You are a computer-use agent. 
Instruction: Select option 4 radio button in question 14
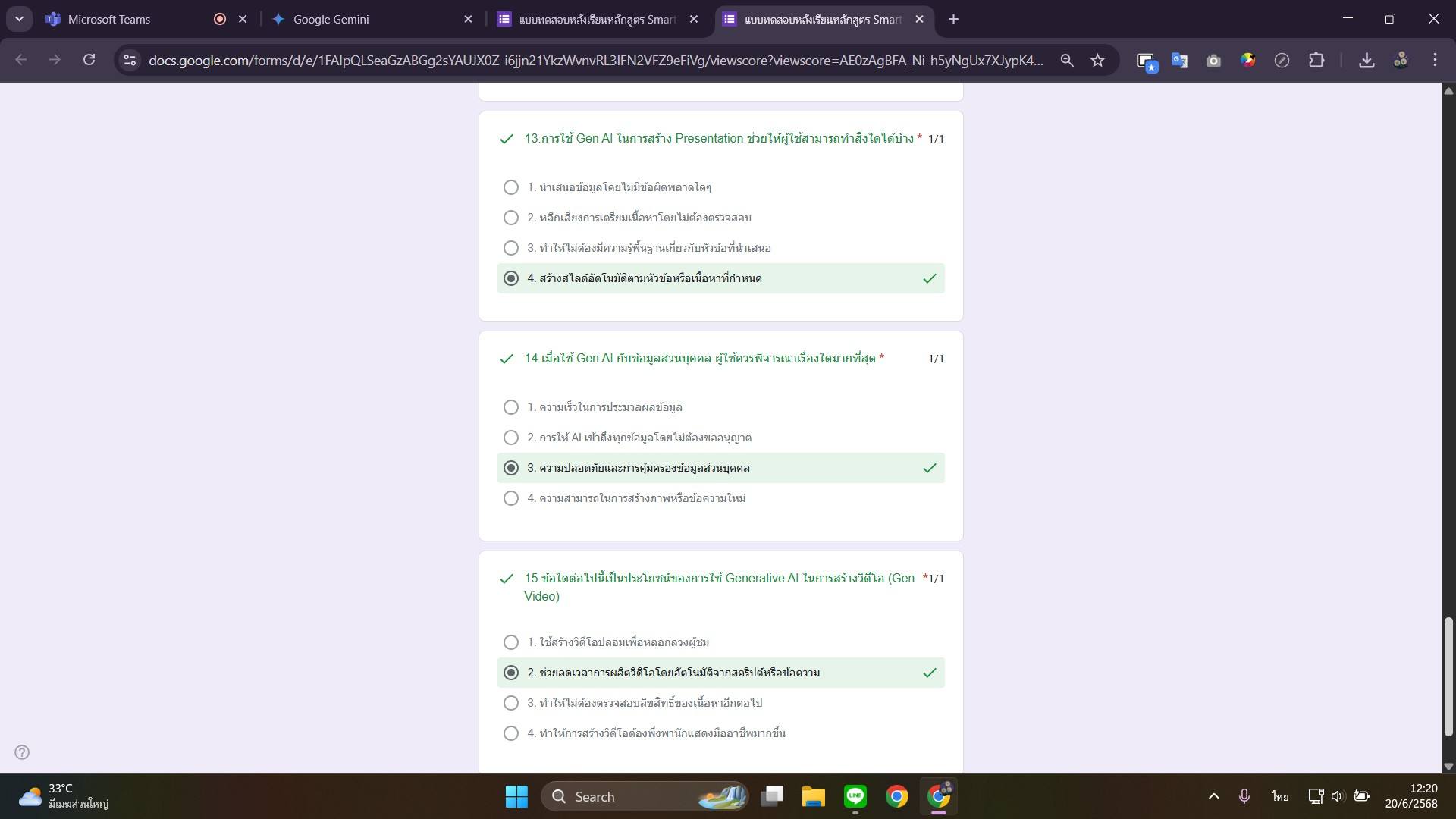pos(511,498)
